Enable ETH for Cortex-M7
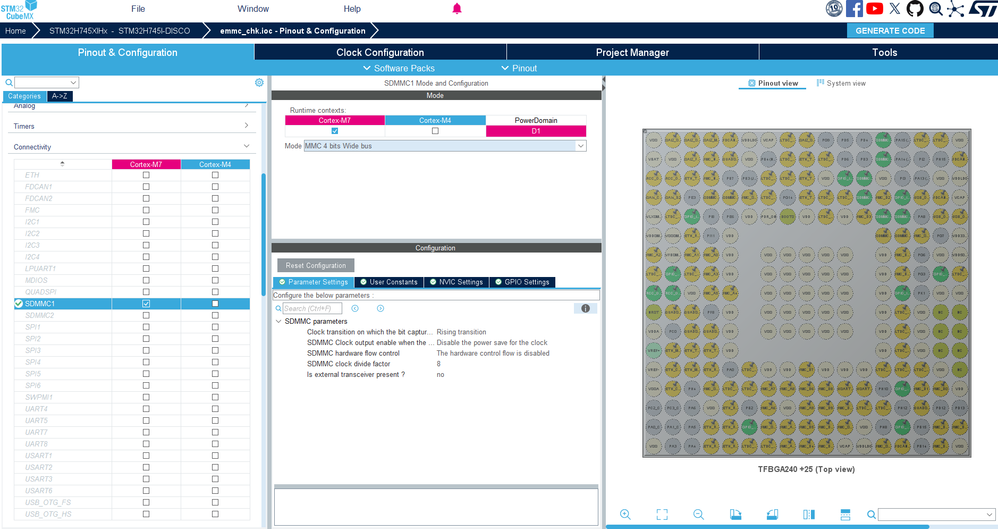Image resolution: width=998 pixels, height=529 pixels. coord(146,175)
